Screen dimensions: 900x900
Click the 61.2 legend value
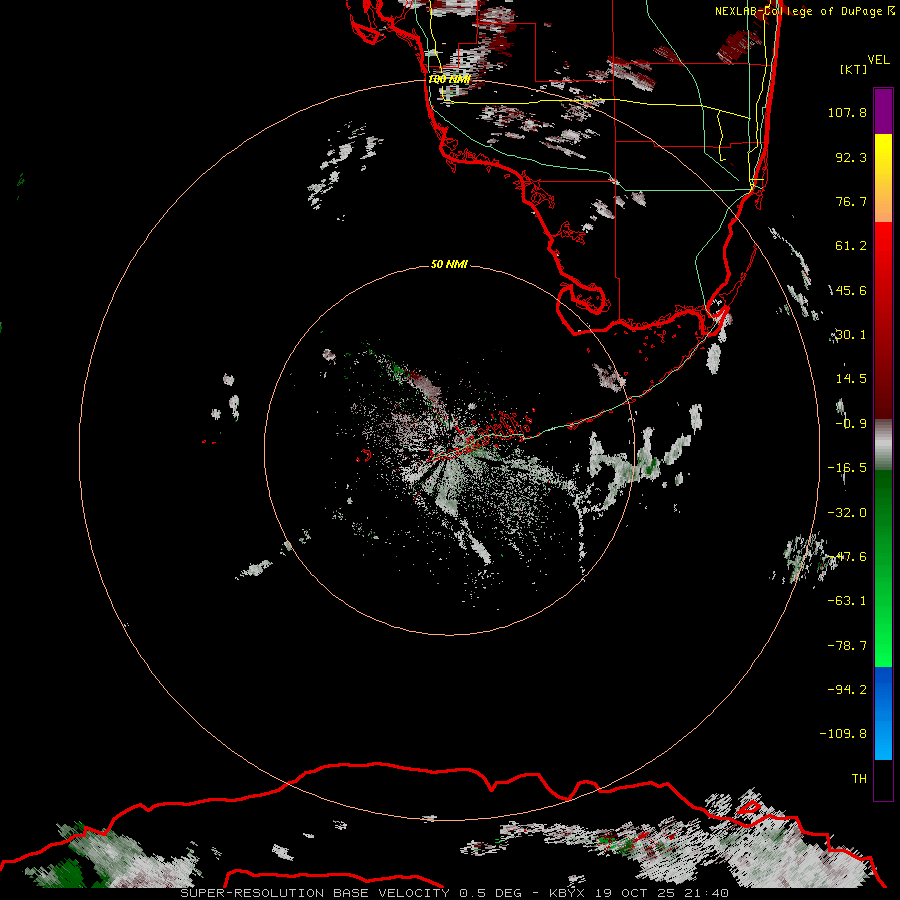(851, 246)
